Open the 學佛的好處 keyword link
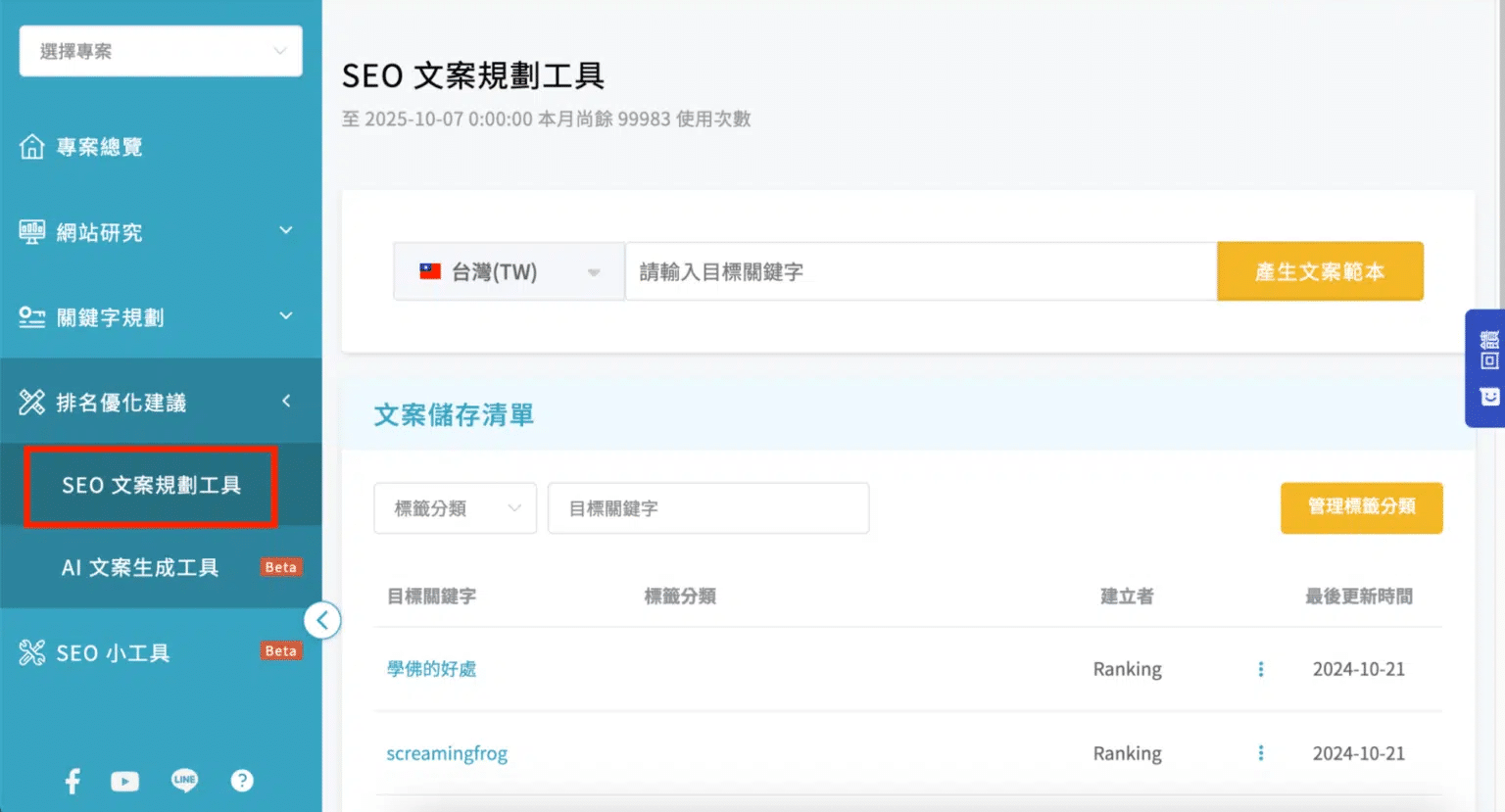The image size is (1505, 812). tap(431, 669)
